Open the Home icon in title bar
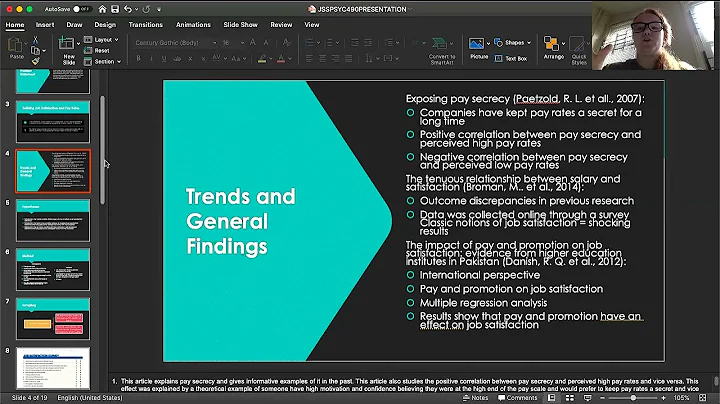 pyautogui.click(x=102, y=9)
